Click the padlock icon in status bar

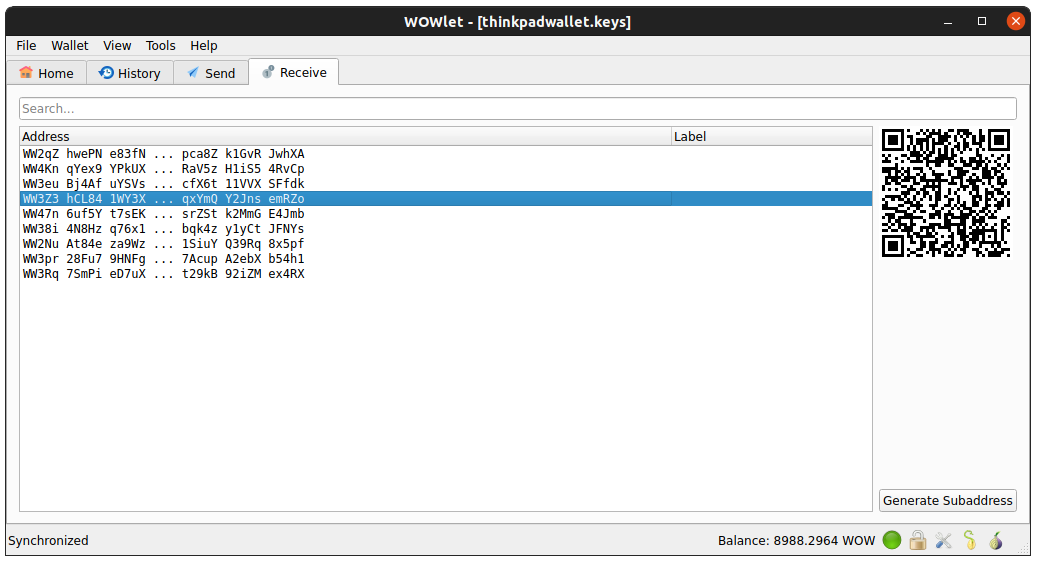coord(918,540)
